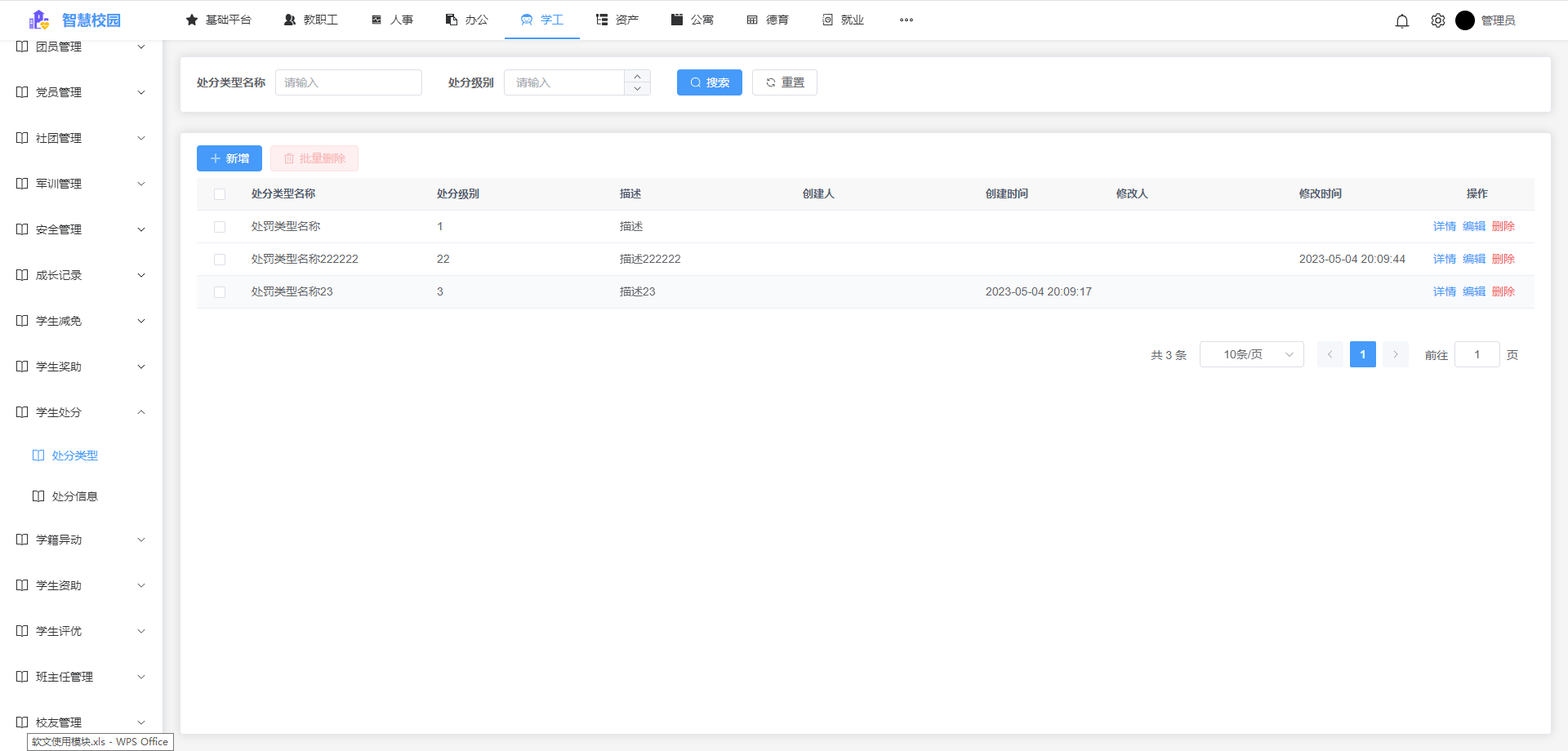Click the increment arrow on 处分级别 stepper
Image resolution: width=1568 pixels, height=751 pixels.
pyautogui.click(x=636, y=77)
